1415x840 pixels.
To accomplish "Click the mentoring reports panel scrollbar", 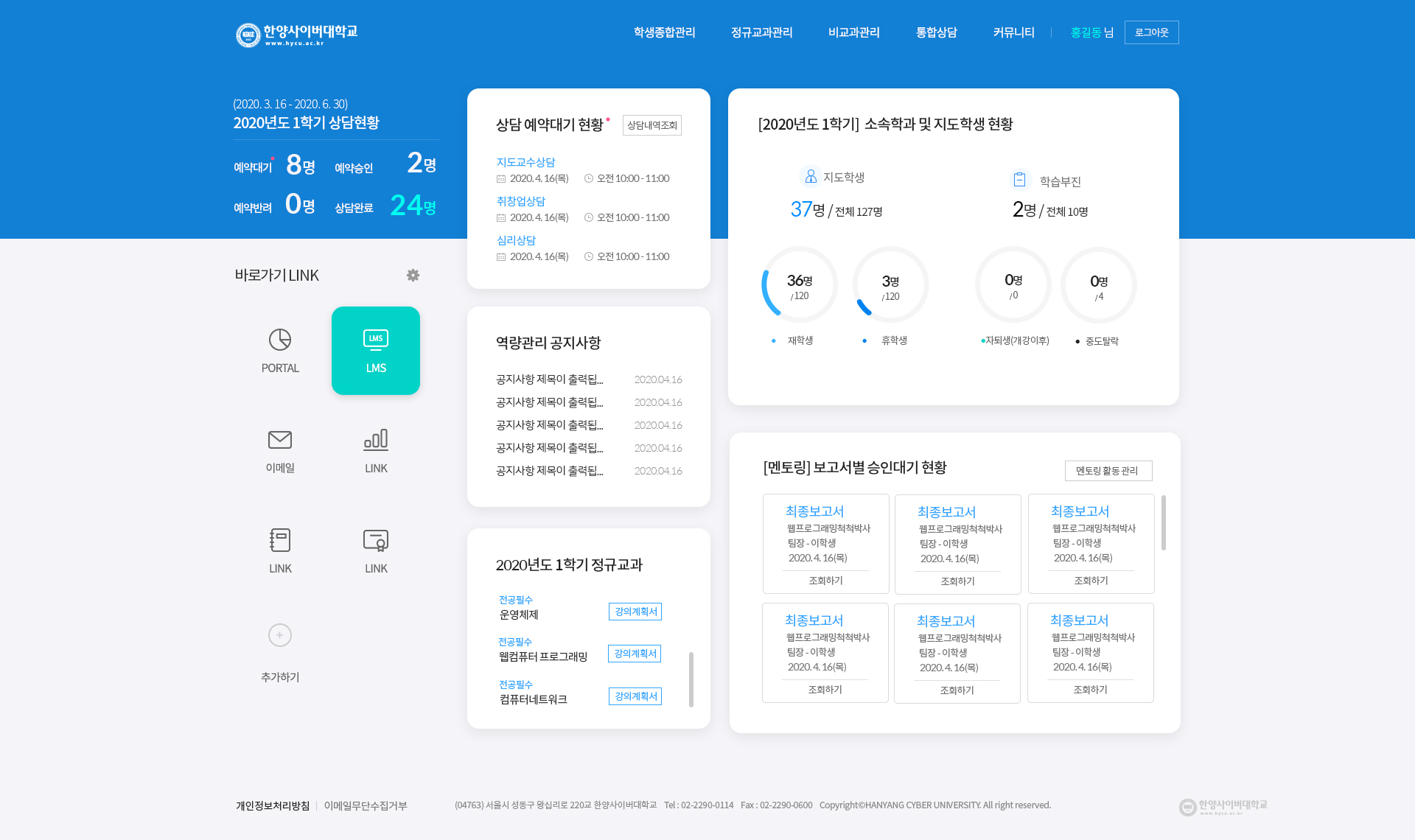I will pos(1164,523).
